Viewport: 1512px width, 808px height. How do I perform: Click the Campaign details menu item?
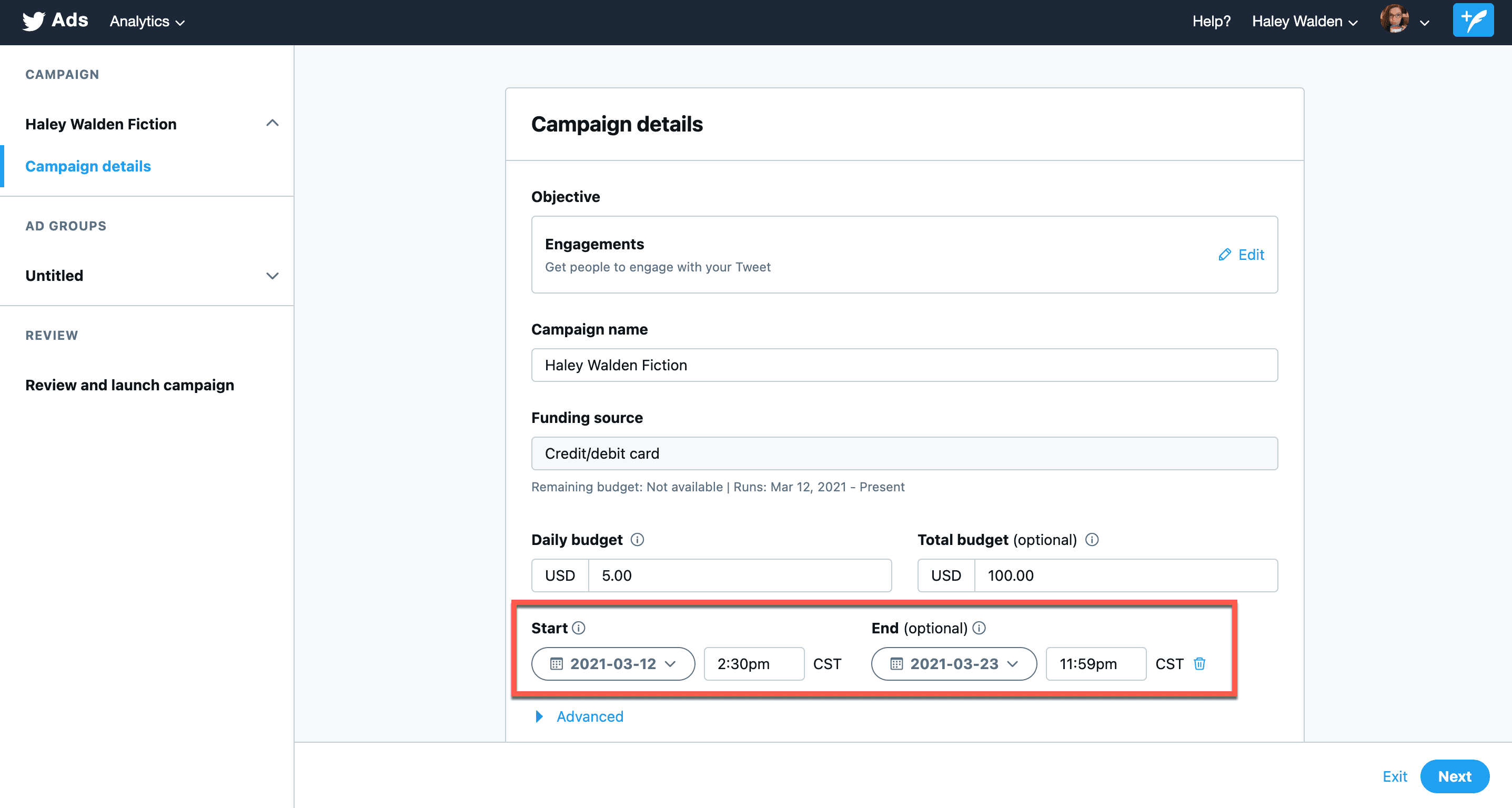pos(89,166)
